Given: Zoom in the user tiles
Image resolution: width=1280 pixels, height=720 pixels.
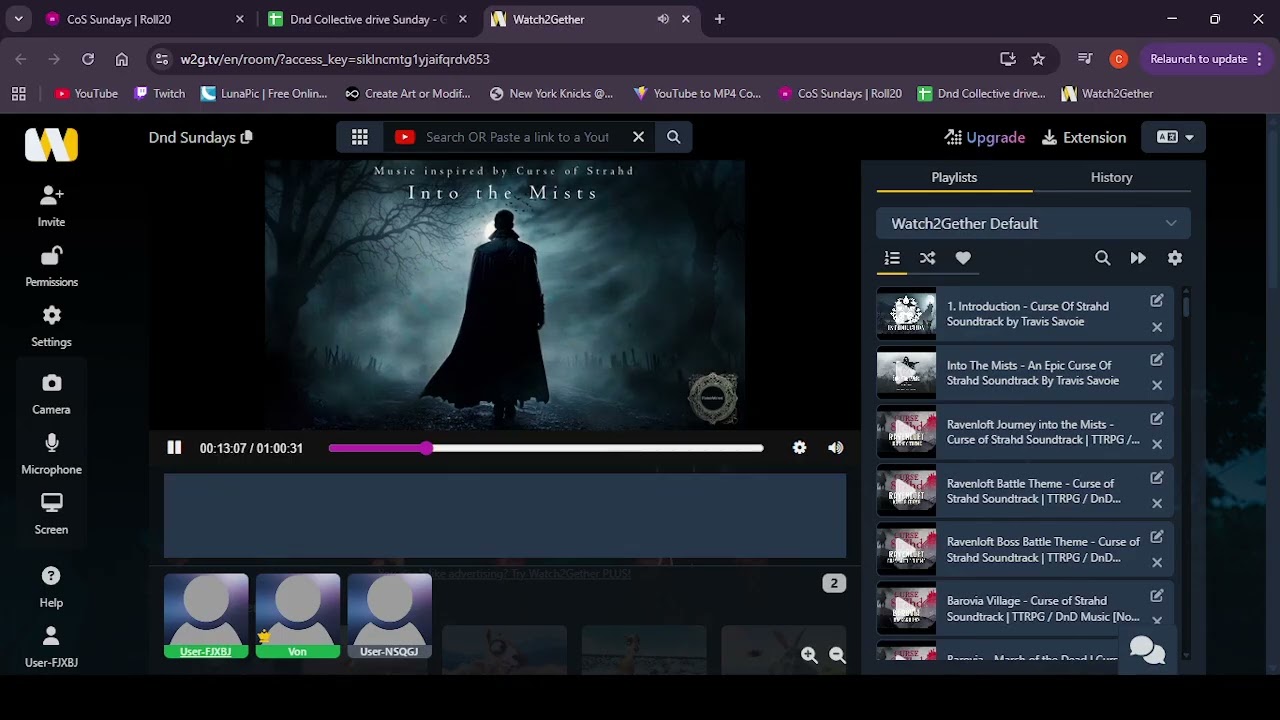Looking at the screenshot, I should pos(809,655).
